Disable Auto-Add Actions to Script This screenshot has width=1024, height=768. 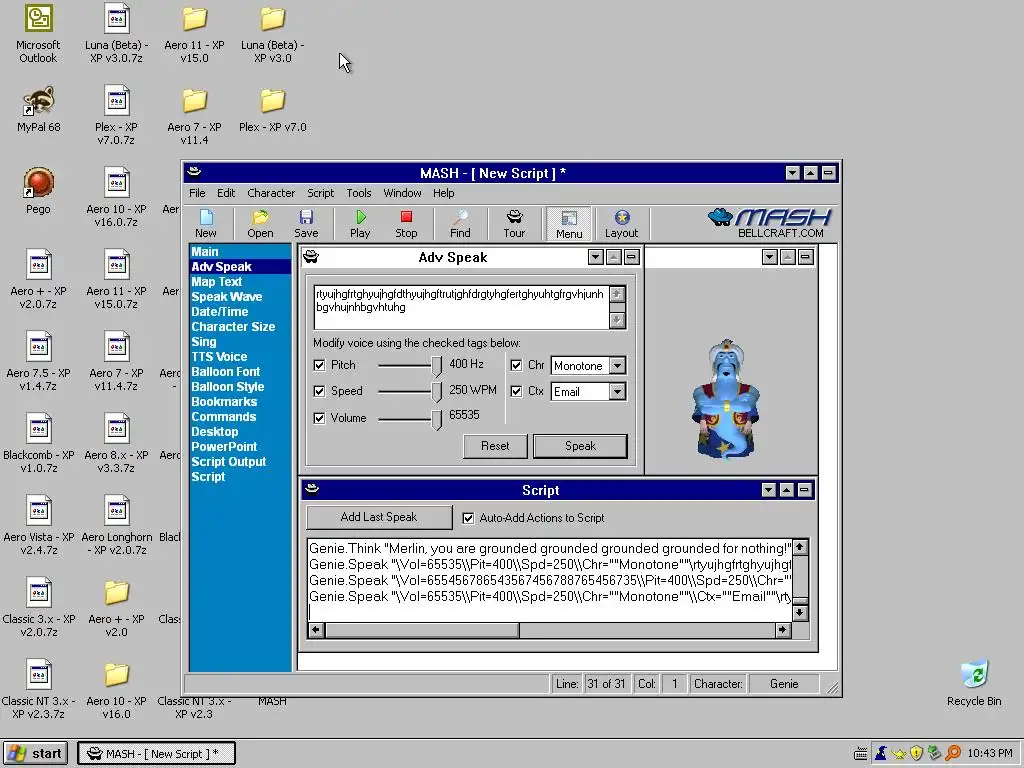(x=468, y=518)
